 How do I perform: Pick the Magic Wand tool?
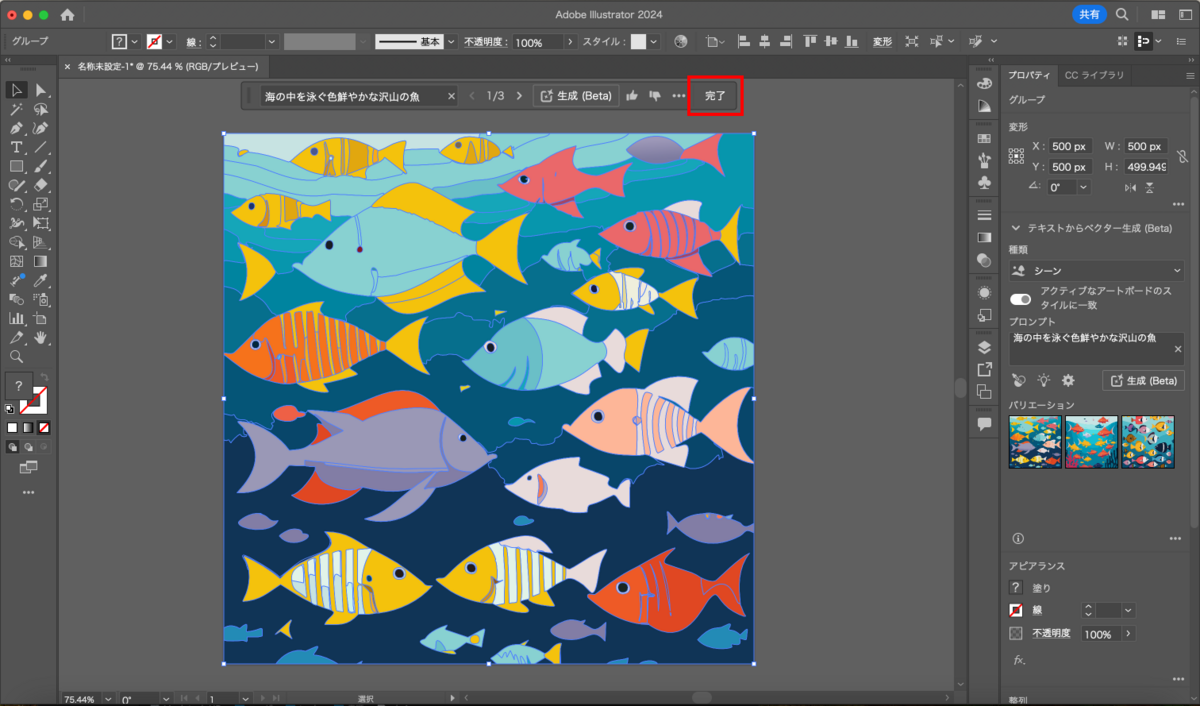click(17, 109)
